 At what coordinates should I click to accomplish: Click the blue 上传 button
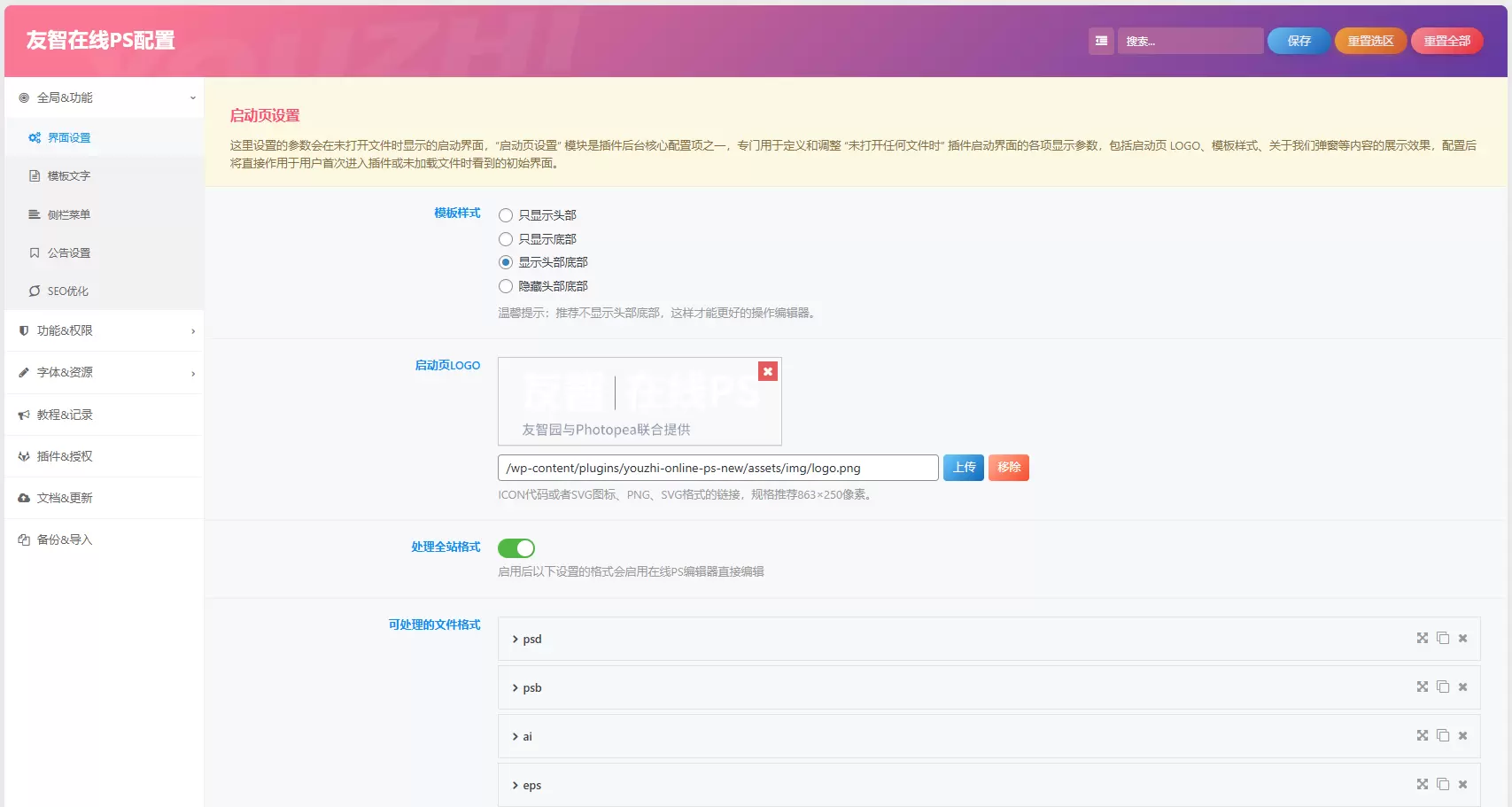[964, 467]
